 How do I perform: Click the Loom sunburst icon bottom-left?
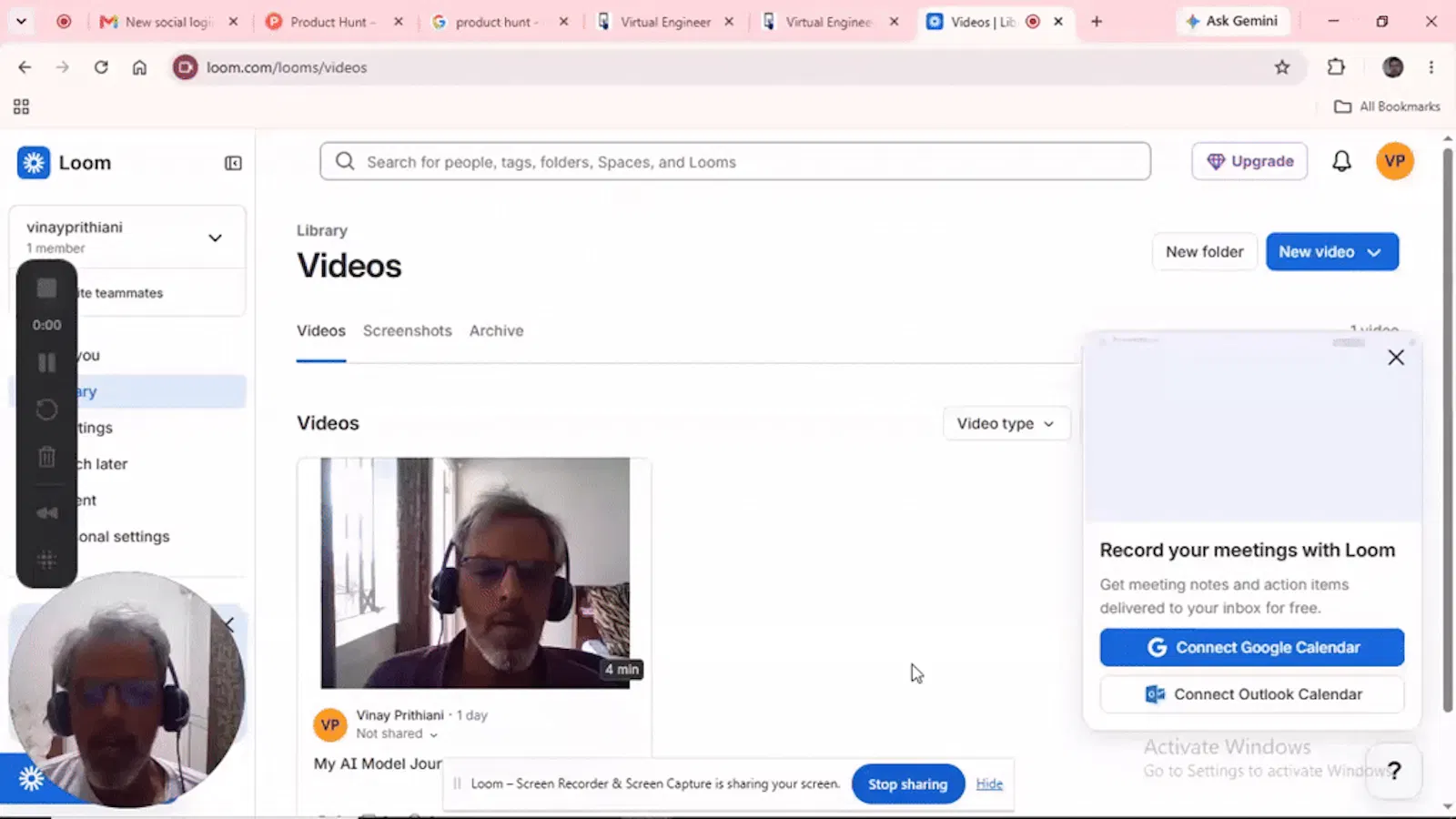click(x=31, y=779)
